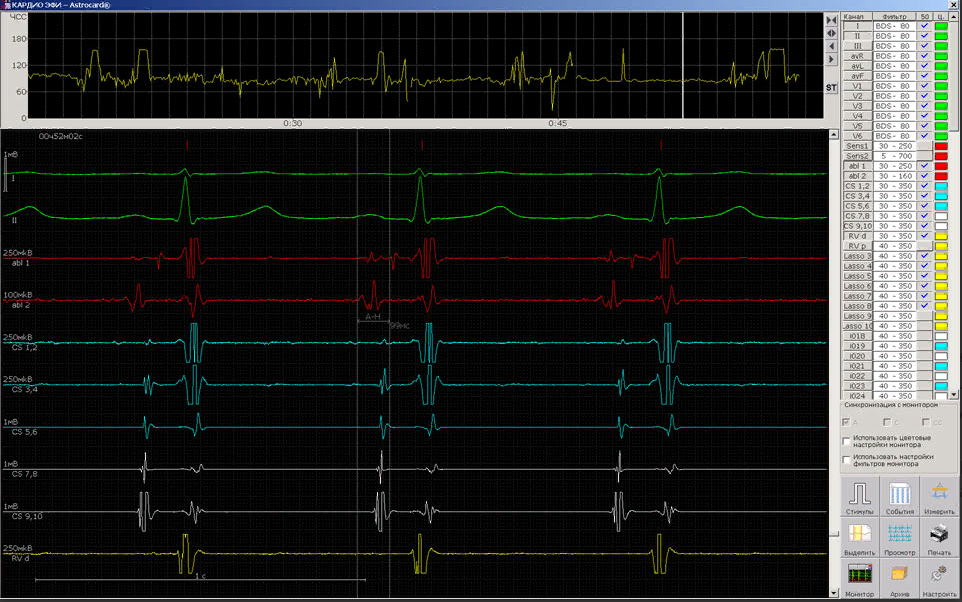Open Настроить (settings) icon

click(x=939, y=579)
